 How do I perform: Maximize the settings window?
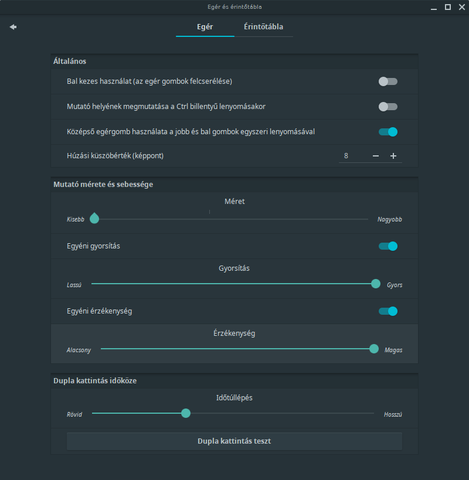coord(448,7)
